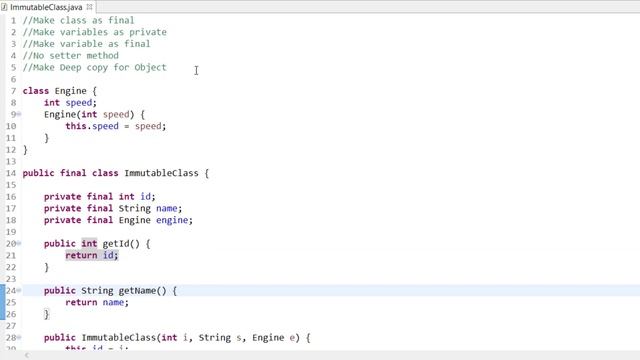Image resolution: width=640 pixels, height=360 pixels.
Task: Click 'Engine(int speed) {' constructor line
Action: (x=94, y=114)
